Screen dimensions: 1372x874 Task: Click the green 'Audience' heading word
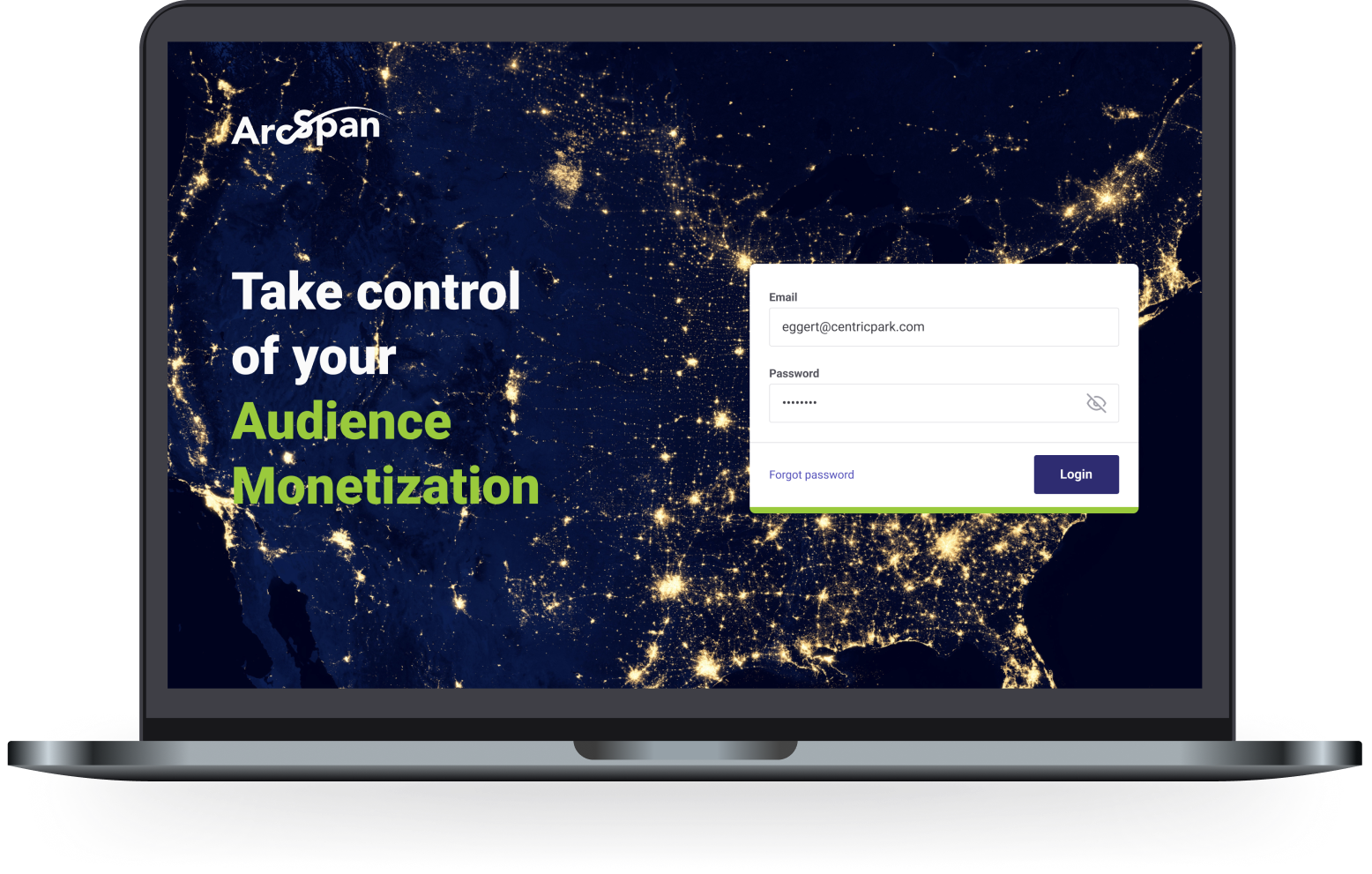click(x=341, y=422)
